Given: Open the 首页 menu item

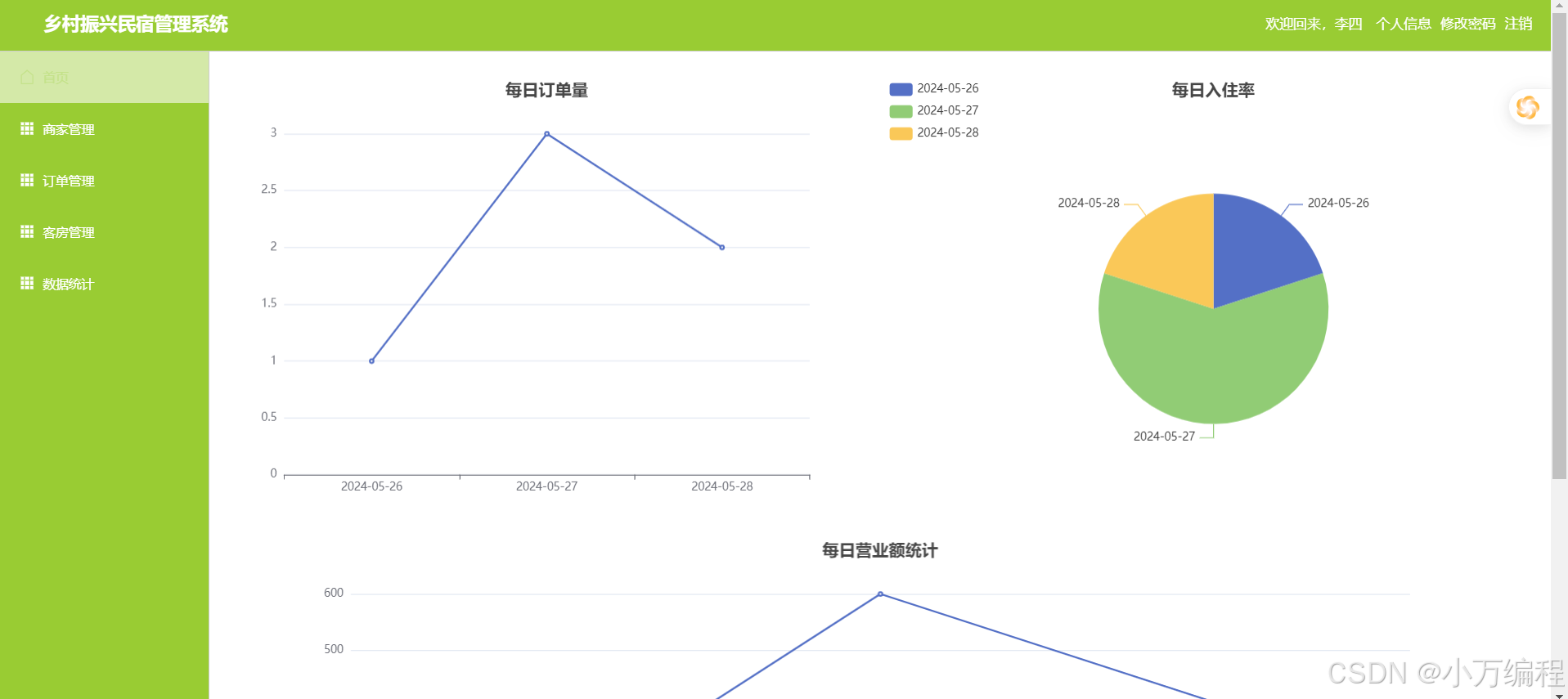Looking at the screenshot, I should pyautogui.click(x=104, y=77).
